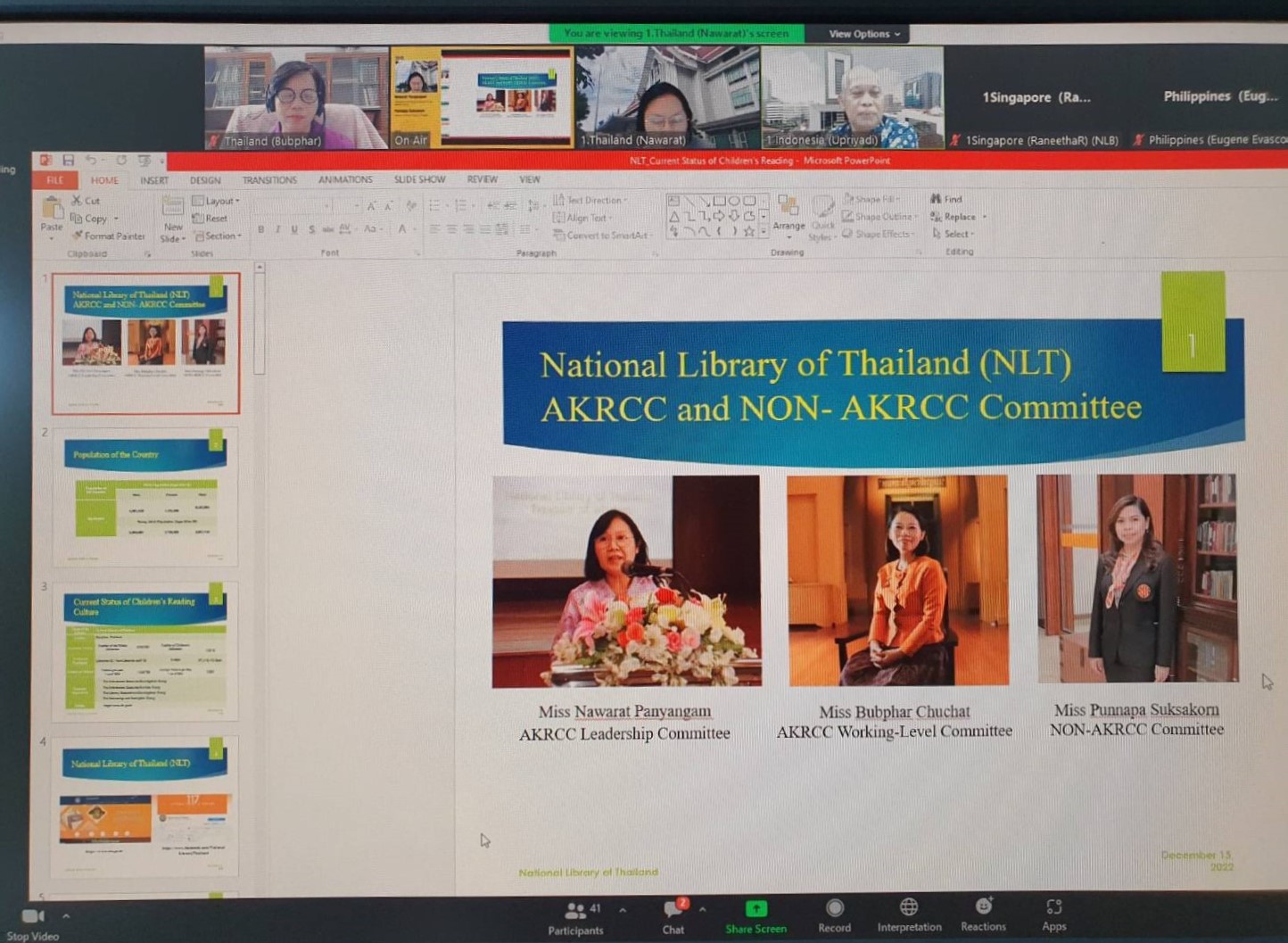This screenshot has width=1288, height=943.
Task: Select star shape in shapes gallery
Action: (x=749, y=232)
